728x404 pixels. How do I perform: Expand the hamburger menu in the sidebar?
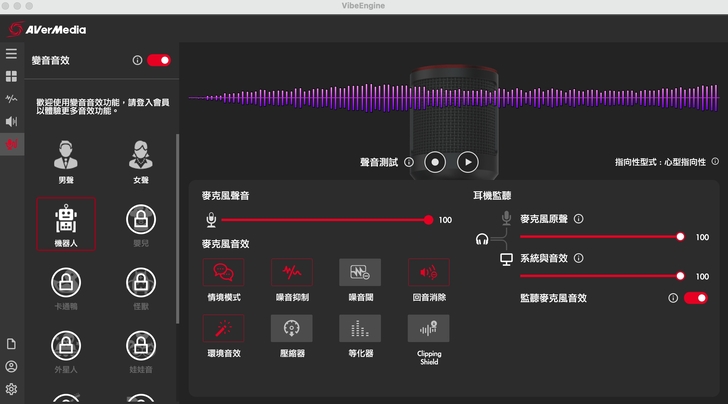point(12,53)
